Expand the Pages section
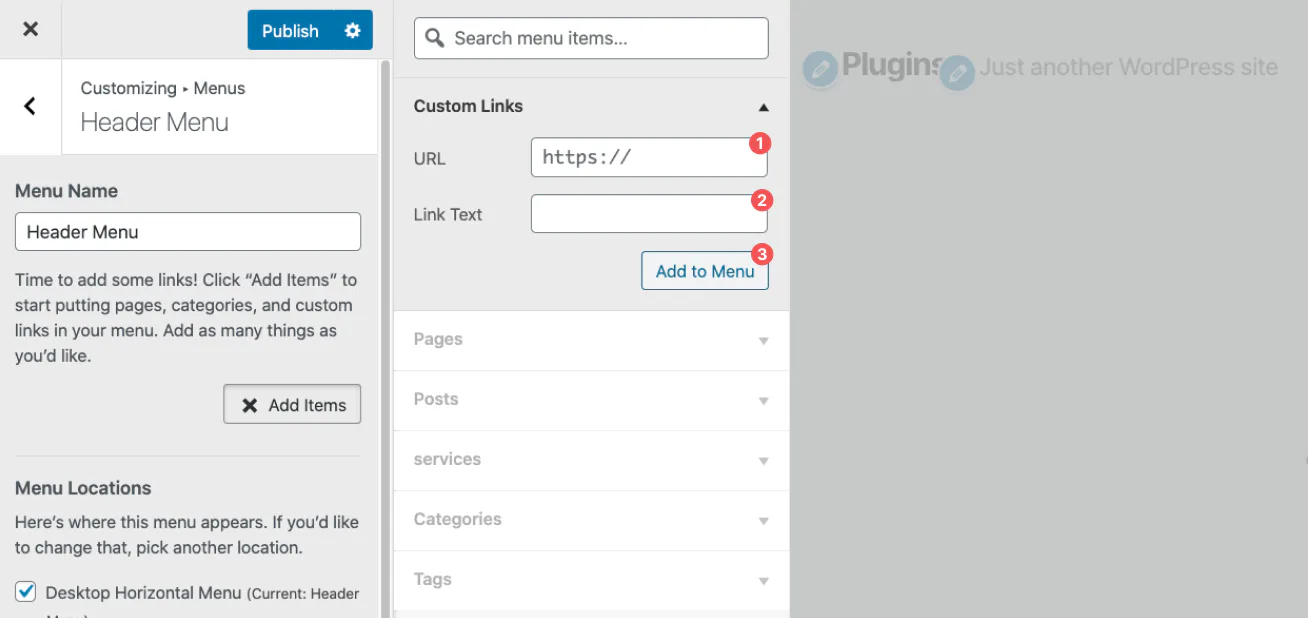1308x618 pixels. (x=591, y=340)
